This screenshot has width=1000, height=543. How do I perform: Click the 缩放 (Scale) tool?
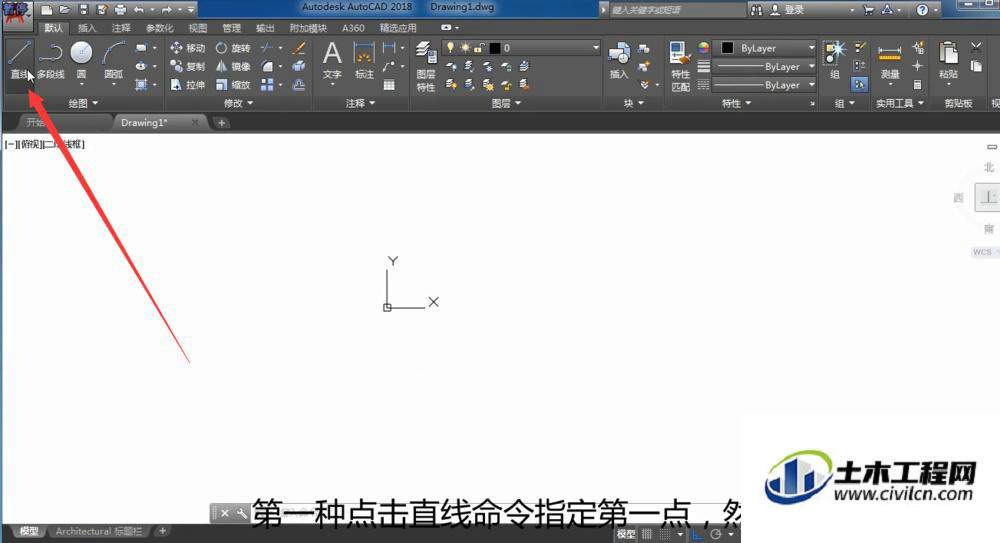(x=233, y=85)
